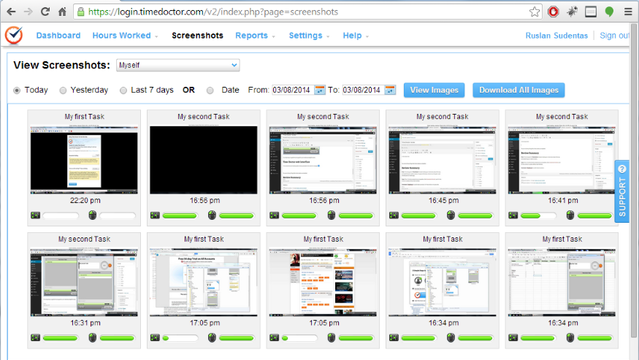Open the To date calendar picker icon

point(390,90)
